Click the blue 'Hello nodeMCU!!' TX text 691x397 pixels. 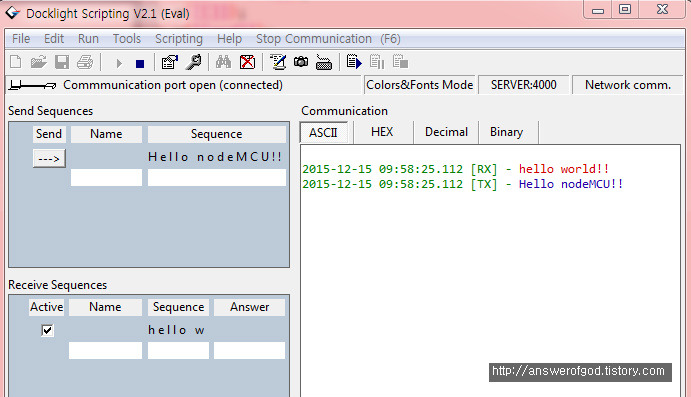click(571, 184)
